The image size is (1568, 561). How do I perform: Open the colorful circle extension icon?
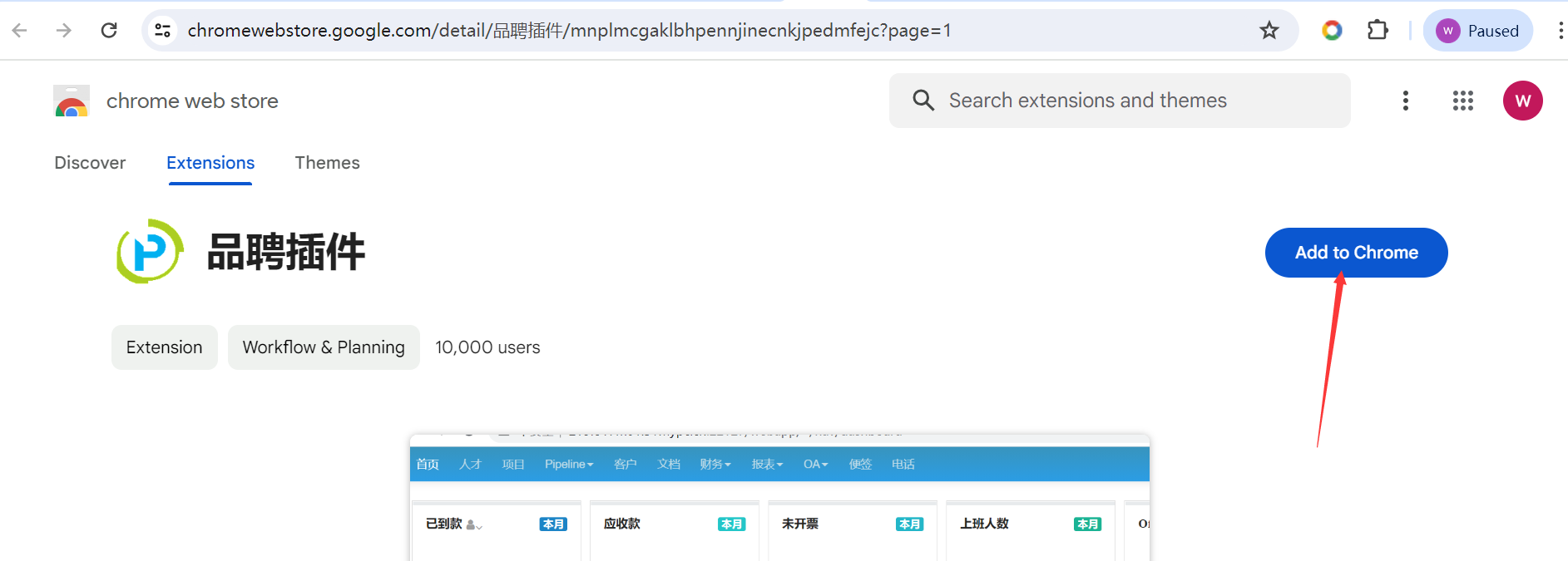[x=1332, y=31]
